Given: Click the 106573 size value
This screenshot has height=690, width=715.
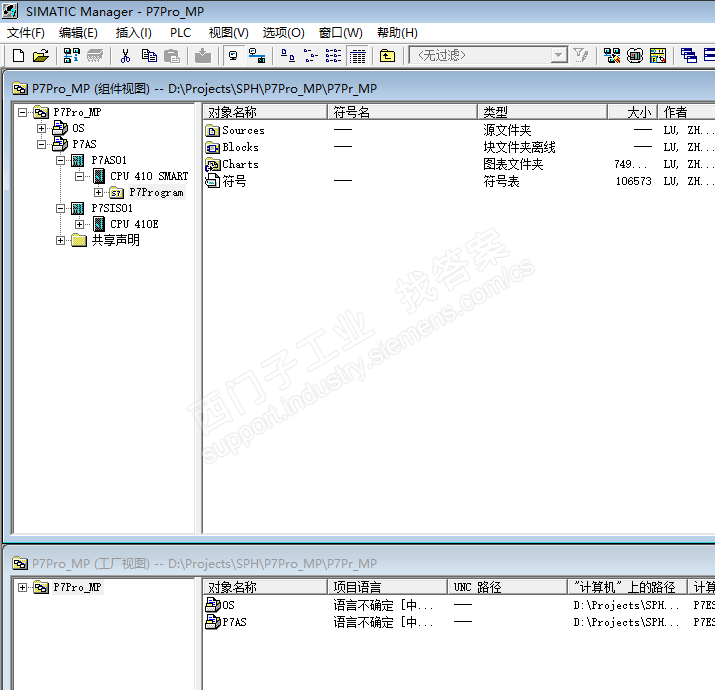Looking at the screenshot, I should [633, 182].
